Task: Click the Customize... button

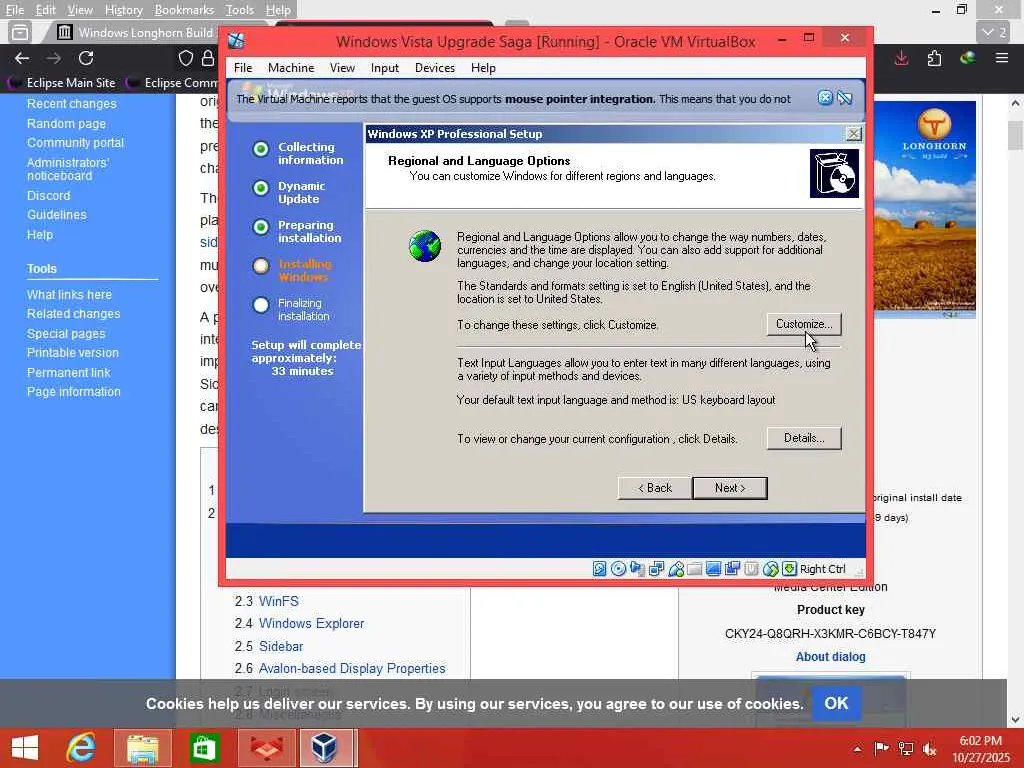Action: [x=804, y=324]
